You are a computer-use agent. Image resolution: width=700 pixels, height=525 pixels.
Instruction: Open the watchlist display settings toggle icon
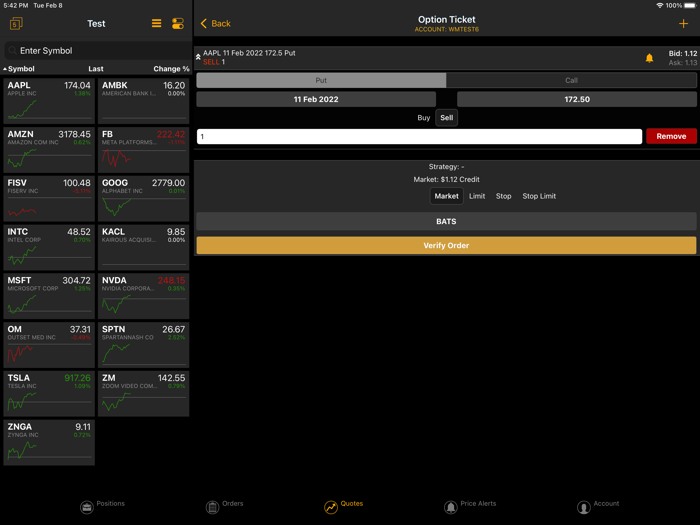coord(178,23)
